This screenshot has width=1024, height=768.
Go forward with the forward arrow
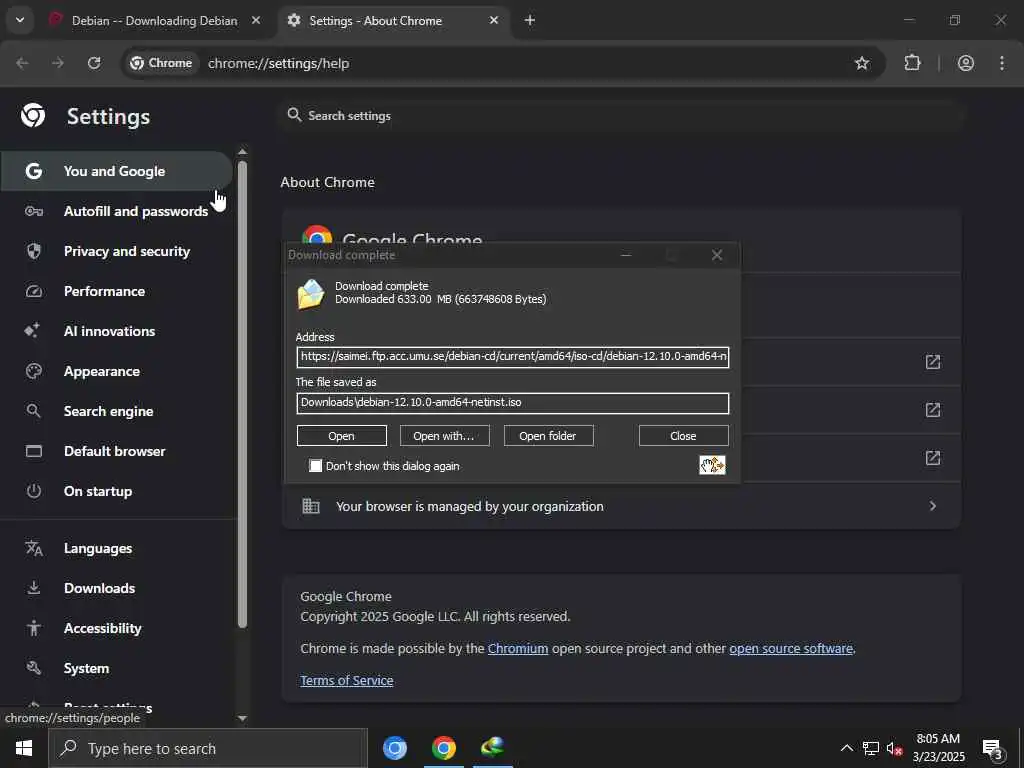pyautogui.click(x=58, y=63)
